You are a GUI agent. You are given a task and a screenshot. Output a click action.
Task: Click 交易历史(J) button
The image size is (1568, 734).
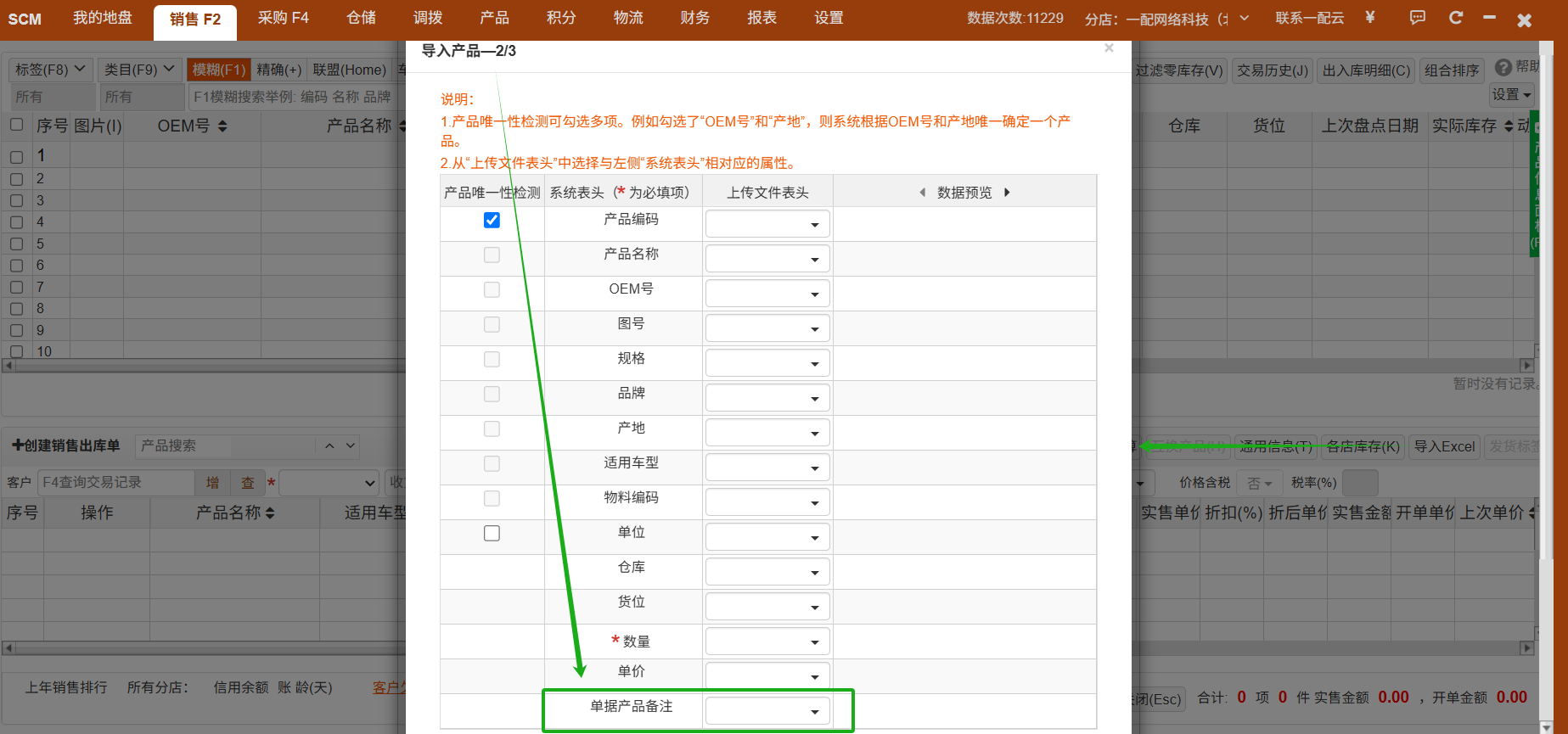pyautogui.click(x=1273, y=70)
